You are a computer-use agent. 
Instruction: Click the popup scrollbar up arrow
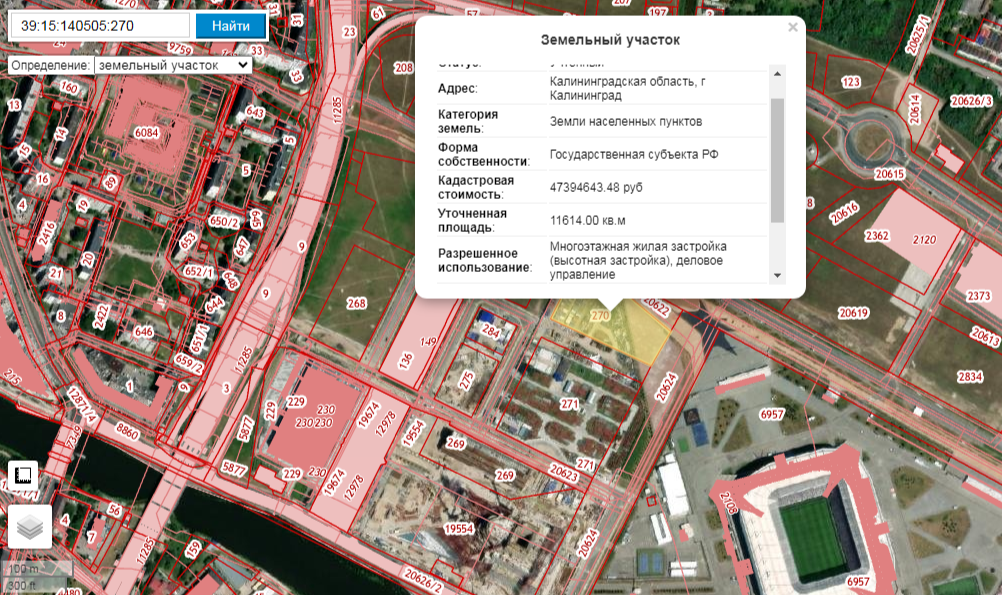777,73
